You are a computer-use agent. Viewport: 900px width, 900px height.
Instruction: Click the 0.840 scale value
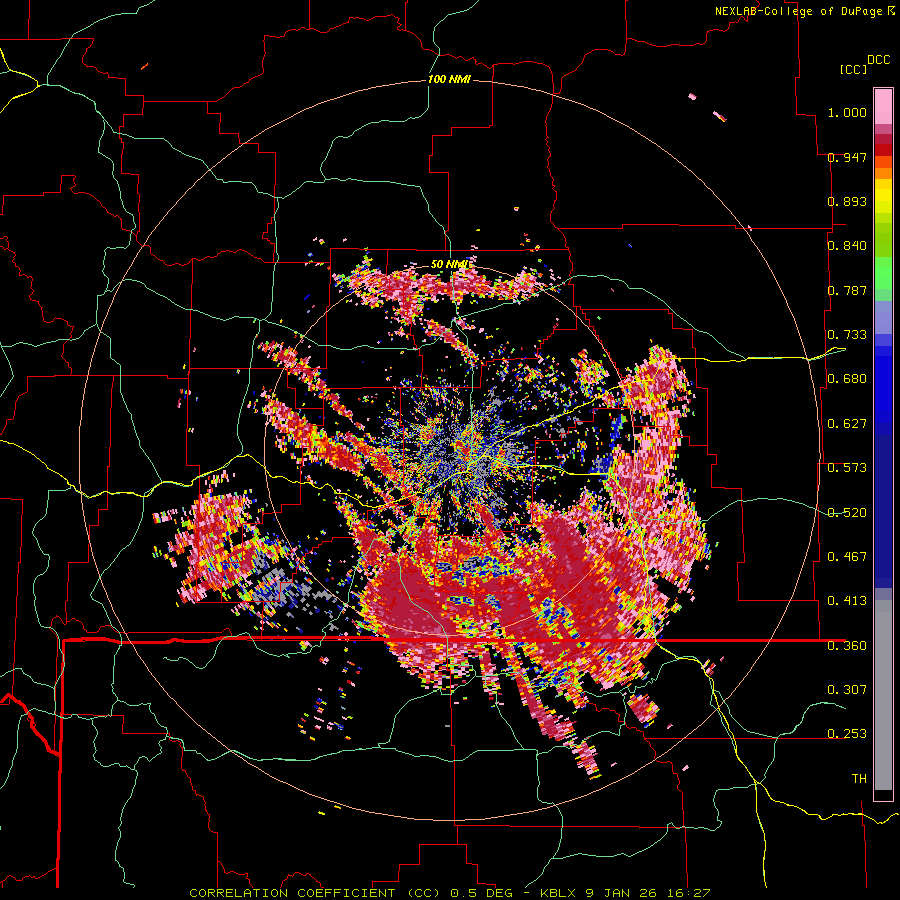[847, 246]
